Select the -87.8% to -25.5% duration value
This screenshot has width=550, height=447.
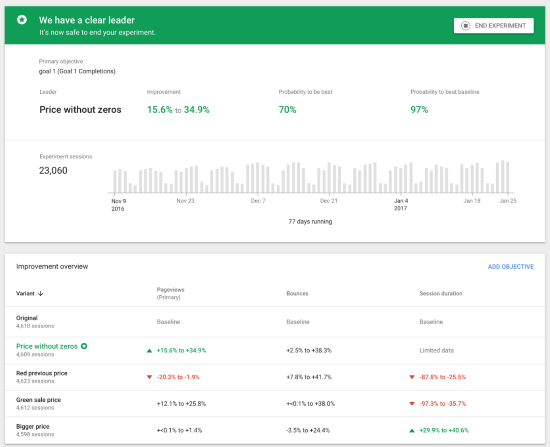coord(443,377)
